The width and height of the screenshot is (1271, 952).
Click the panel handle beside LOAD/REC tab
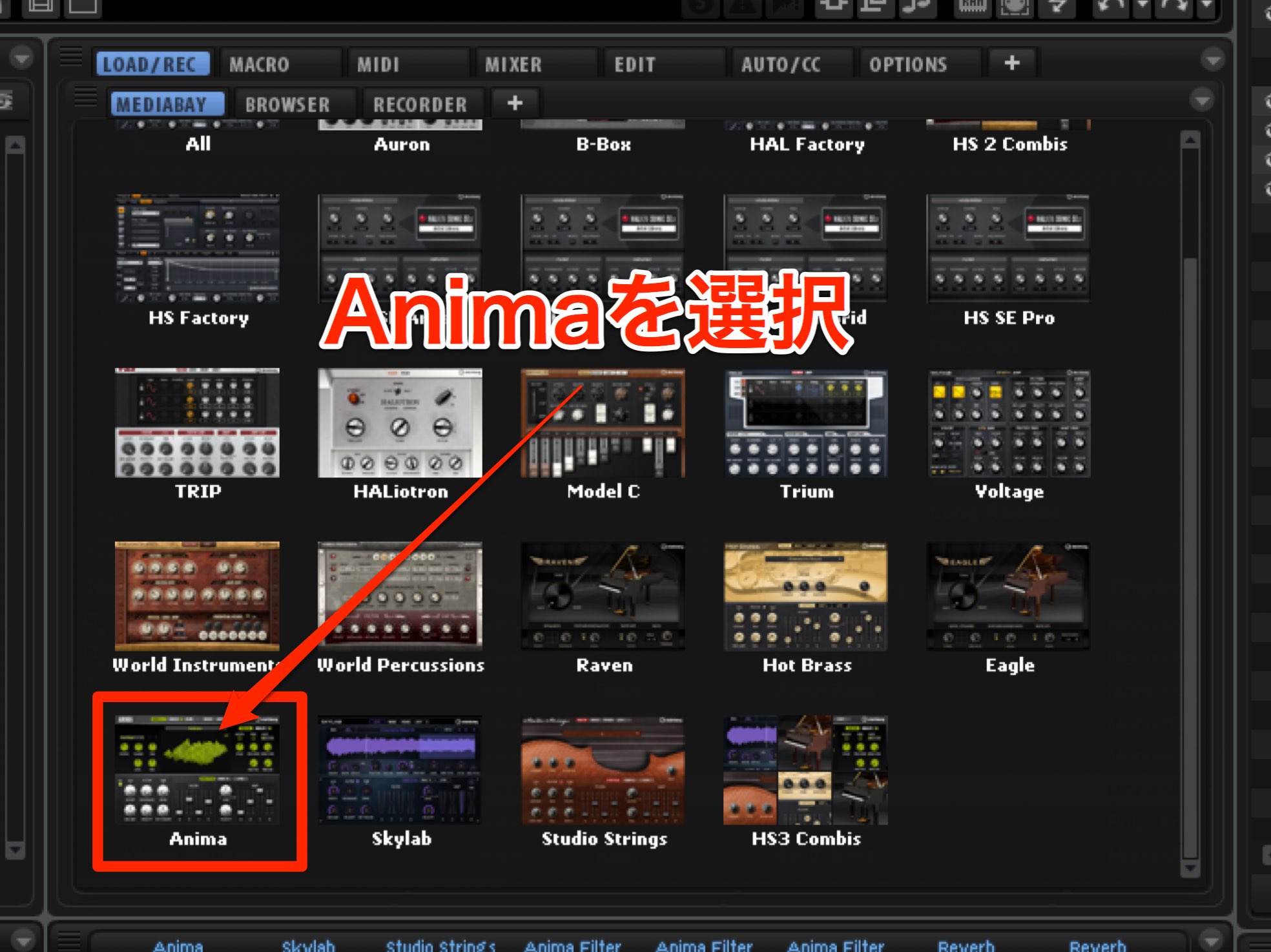point(71,56)
